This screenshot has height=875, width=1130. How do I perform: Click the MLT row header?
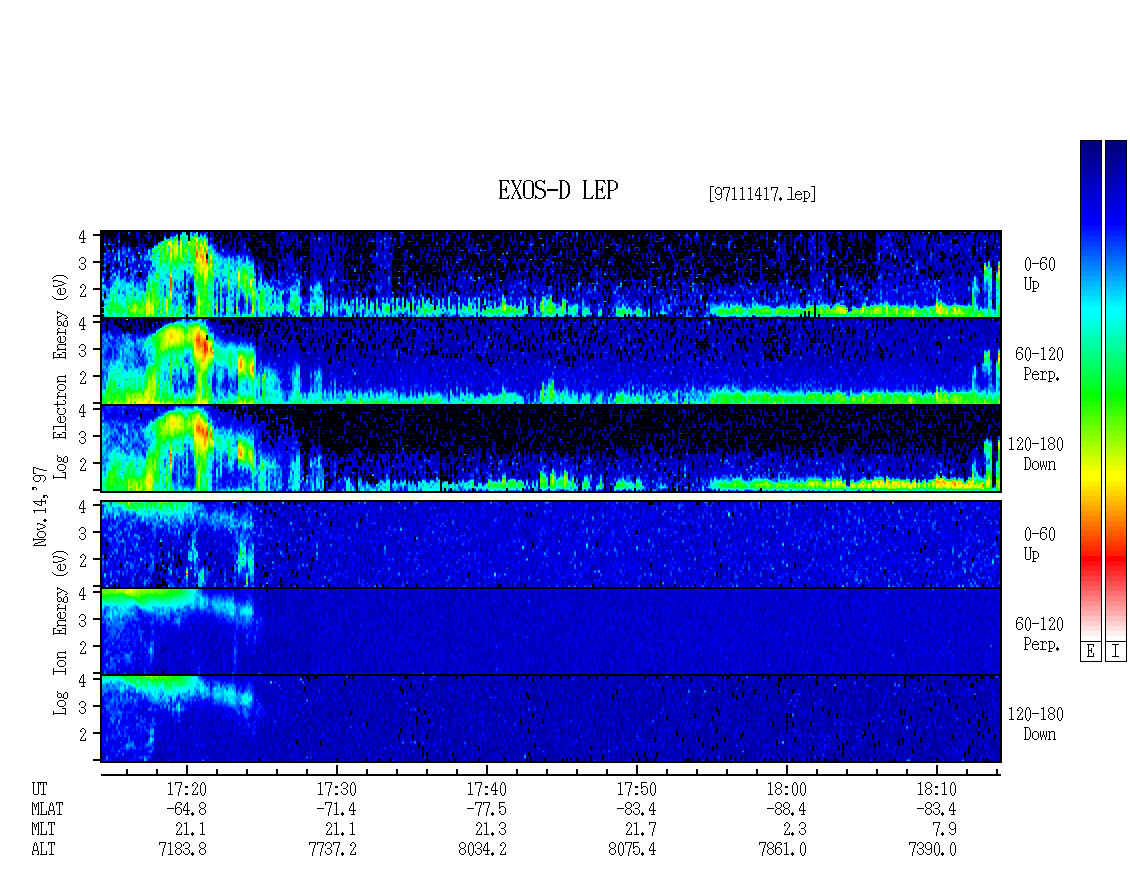(43, 830)
